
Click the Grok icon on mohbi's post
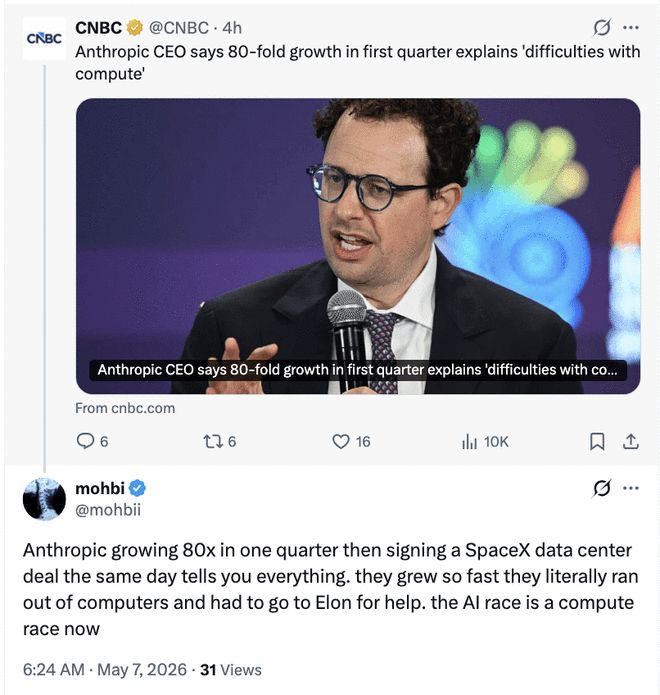coord(601,488)
